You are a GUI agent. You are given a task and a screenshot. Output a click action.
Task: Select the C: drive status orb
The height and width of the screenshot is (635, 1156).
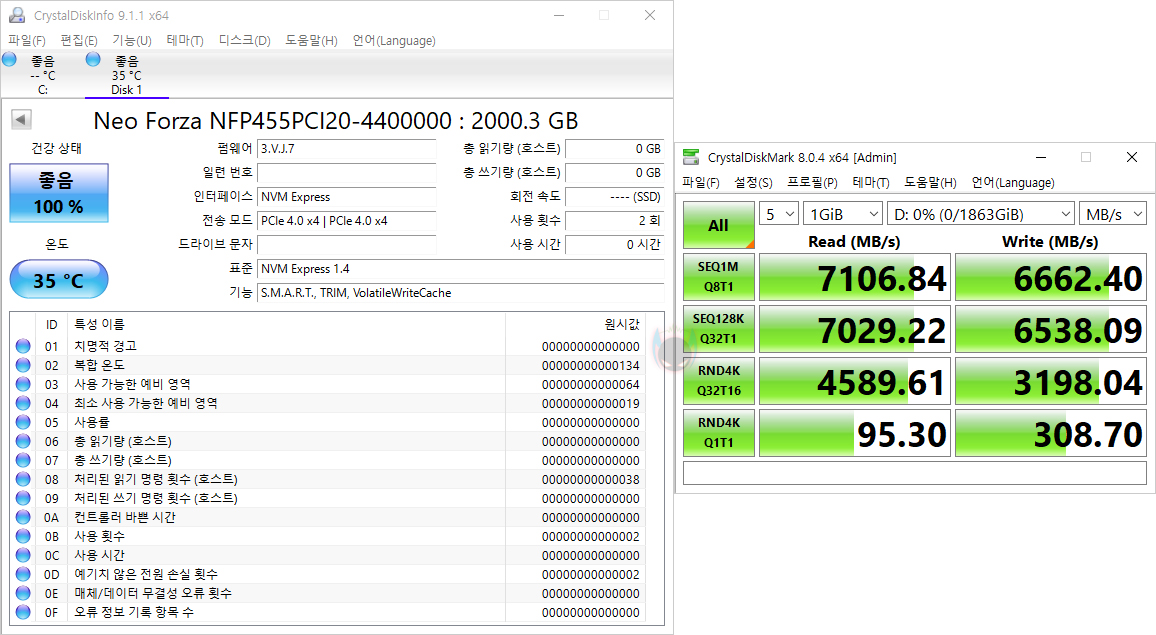pyautogui.click(x=10, y=60)
